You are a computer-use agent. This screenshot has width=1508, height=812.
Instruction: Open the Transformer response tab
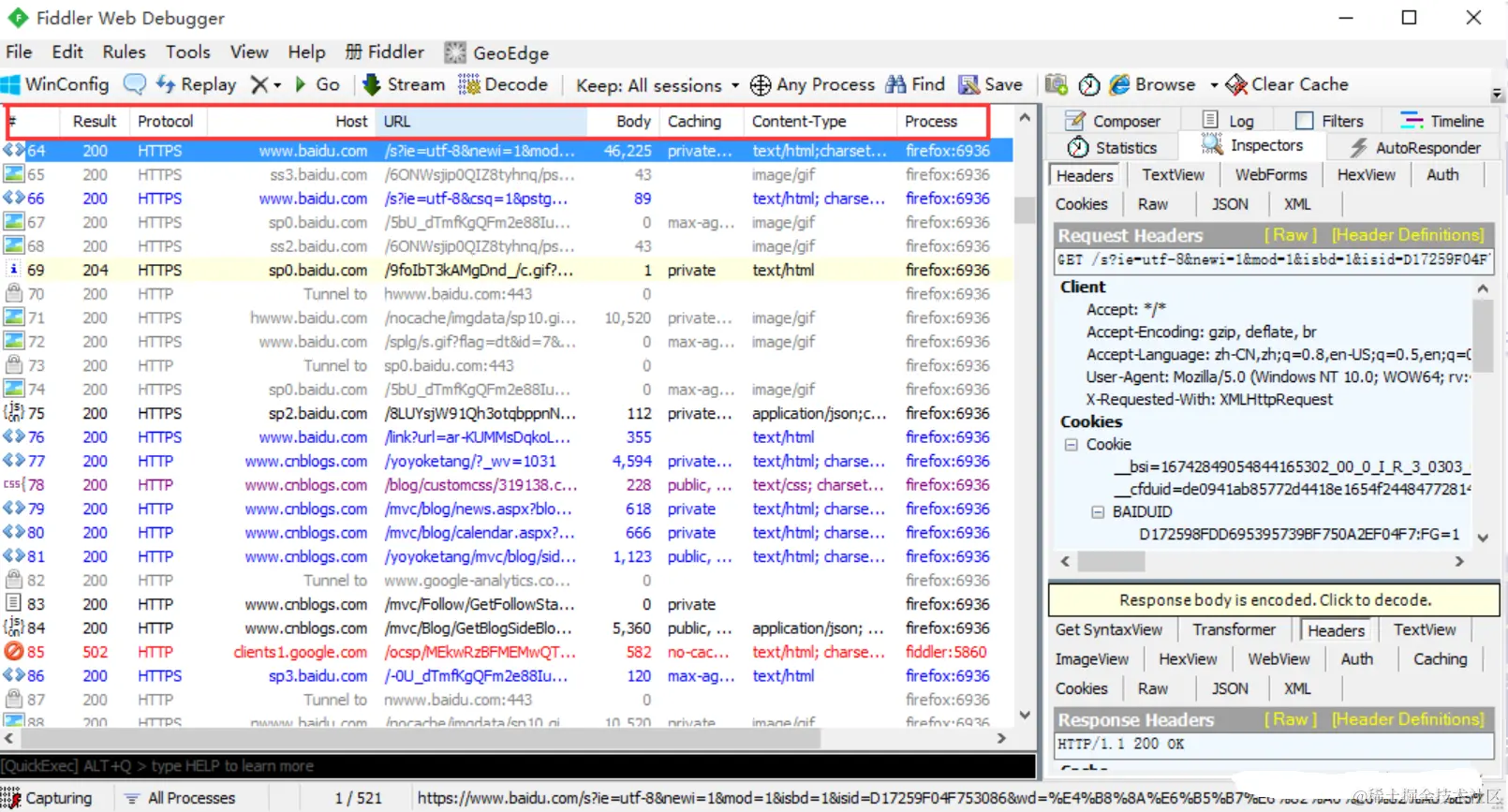point(1234,630)
